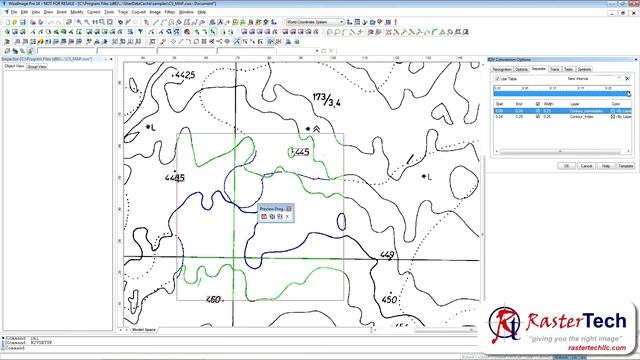
Task: Click the second coordinate input field
Action: [x=126, y=51]
